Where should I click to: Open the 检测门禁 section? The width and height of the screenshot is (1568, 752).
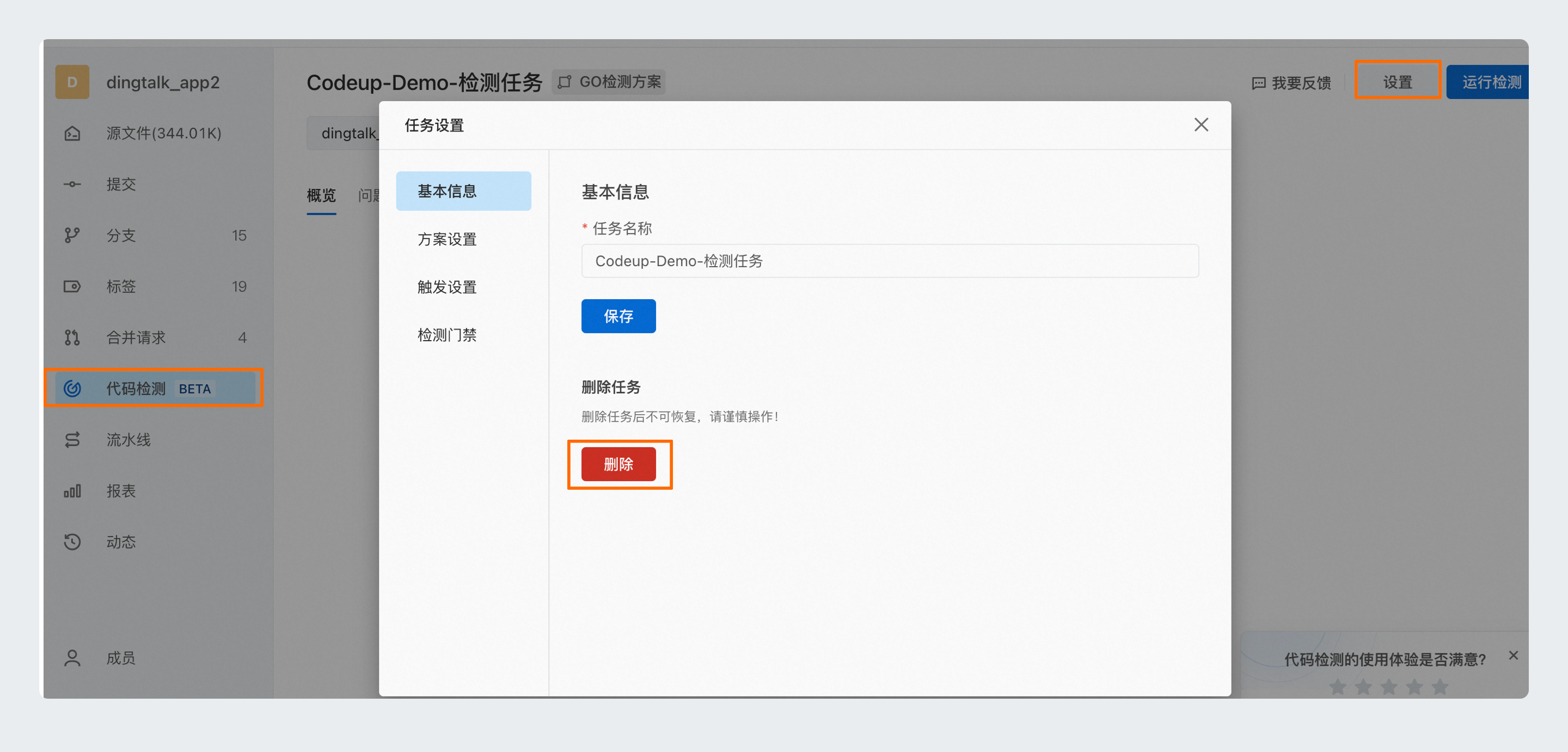(447, 335)
